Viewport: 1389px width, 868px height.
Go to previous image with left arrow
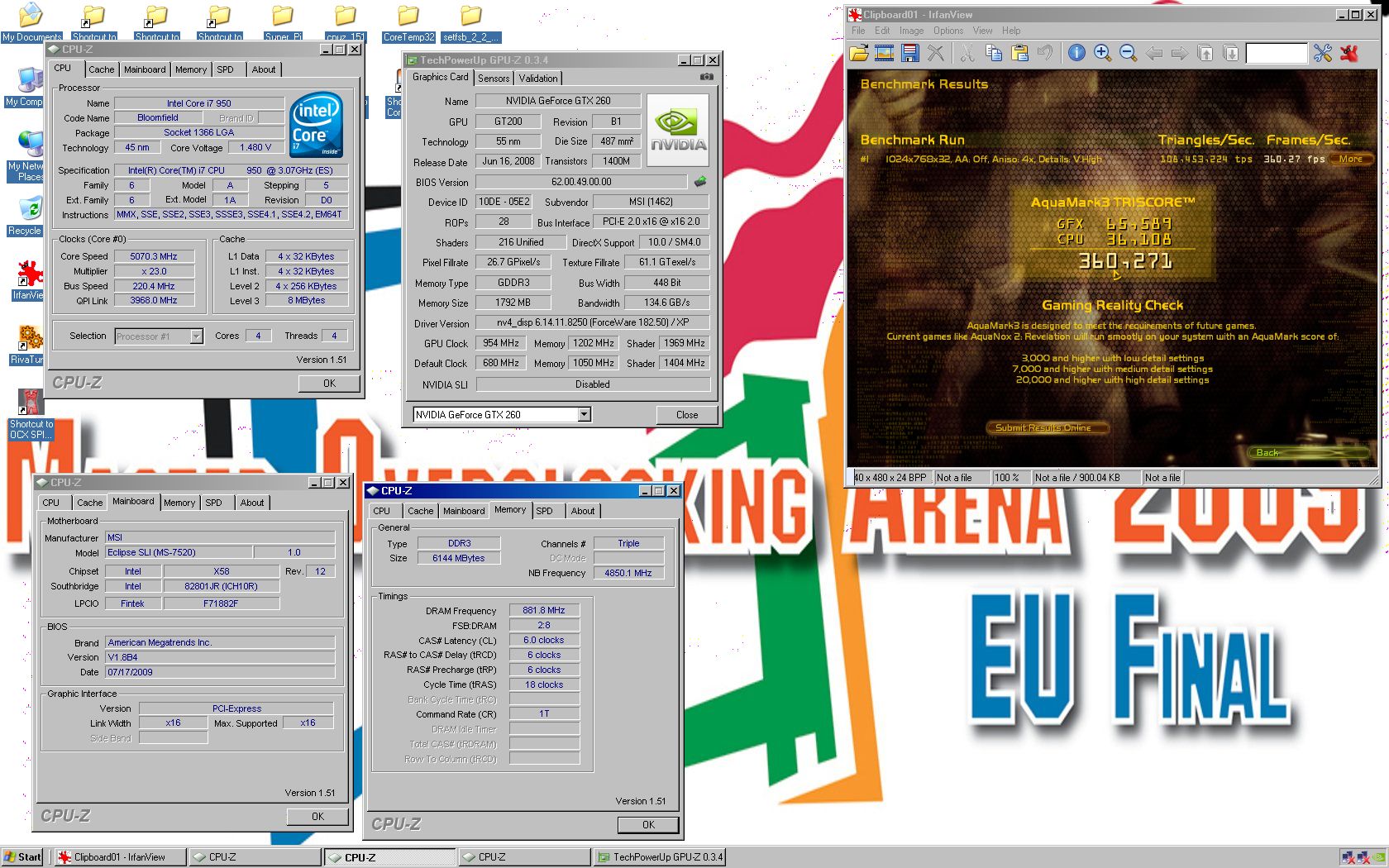pos(1154,54)
